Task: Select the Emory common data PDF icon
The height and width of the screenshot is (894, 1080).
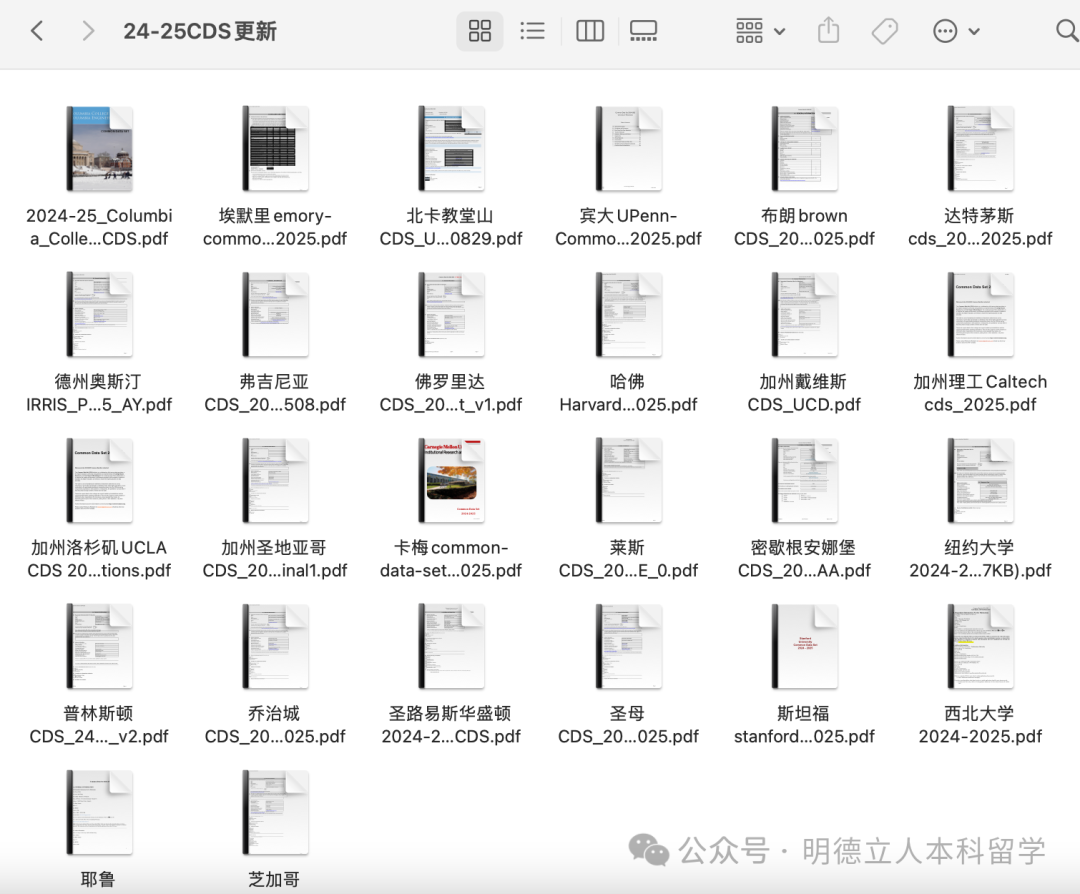Action: click(275, 149)
